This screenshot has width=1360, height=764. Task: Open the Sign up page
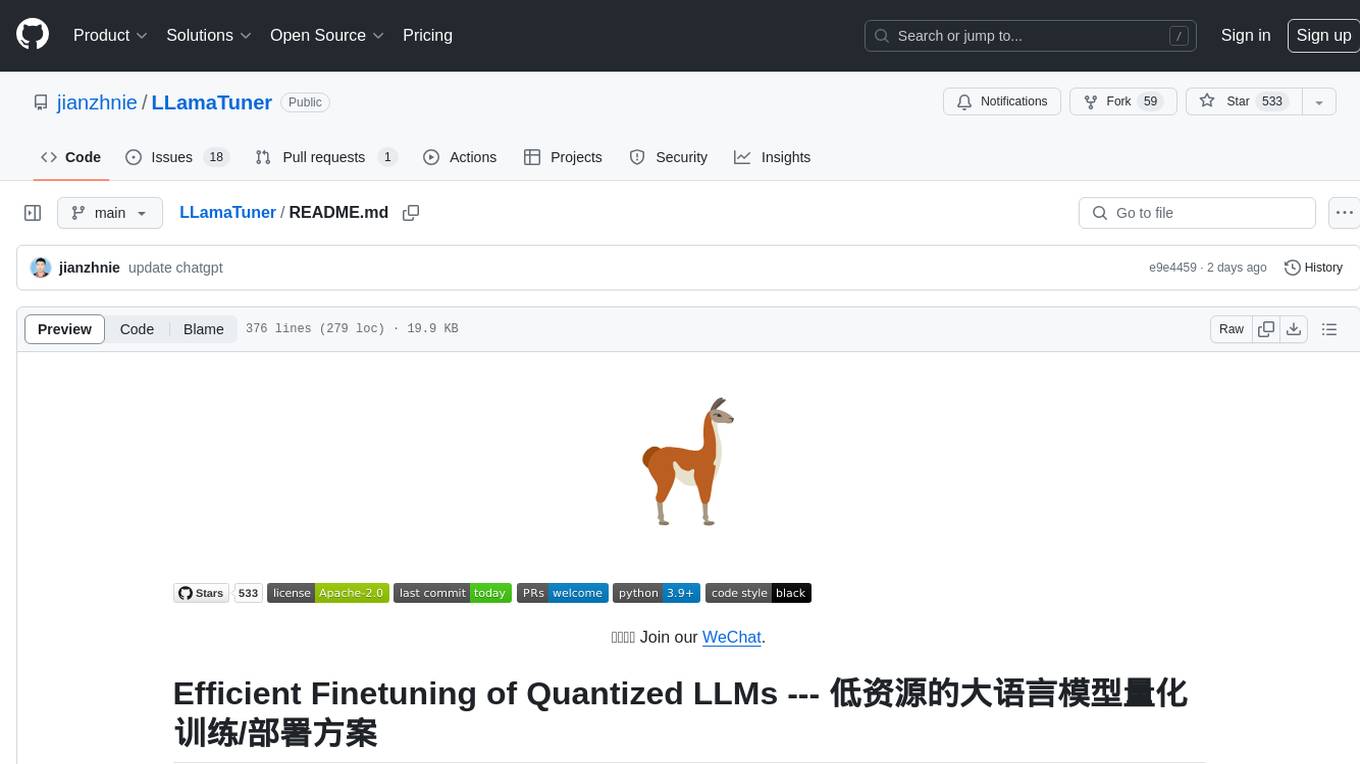(x=1323, y=35)
